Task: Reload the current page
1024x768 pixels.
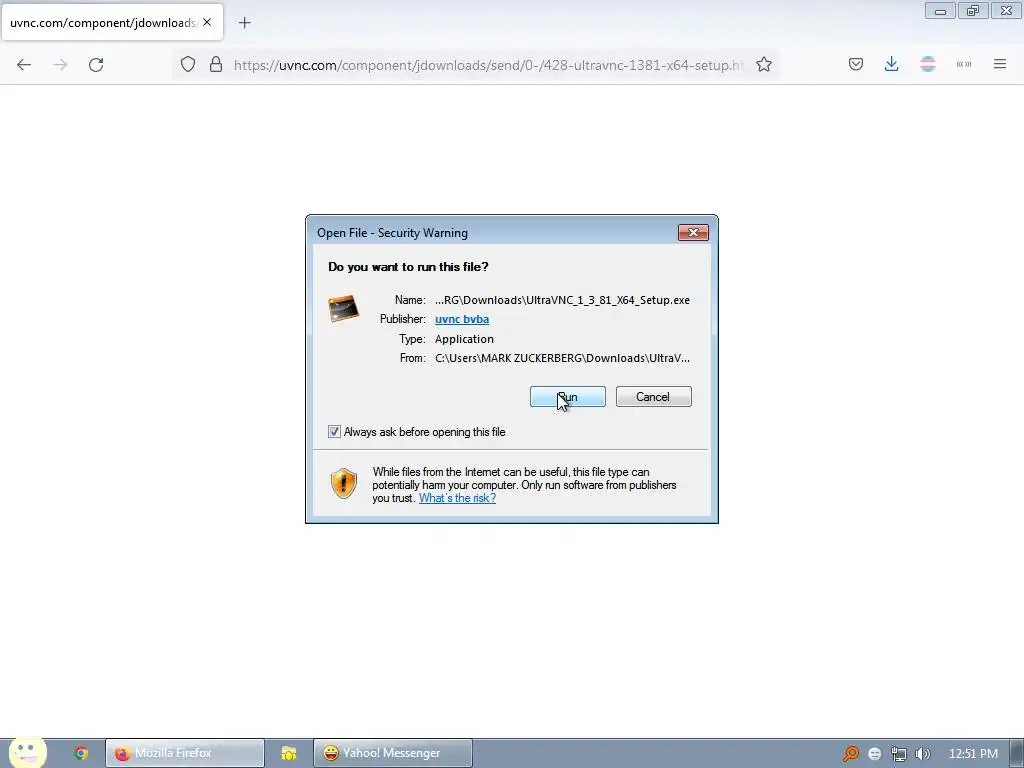Action: point(96,65)
